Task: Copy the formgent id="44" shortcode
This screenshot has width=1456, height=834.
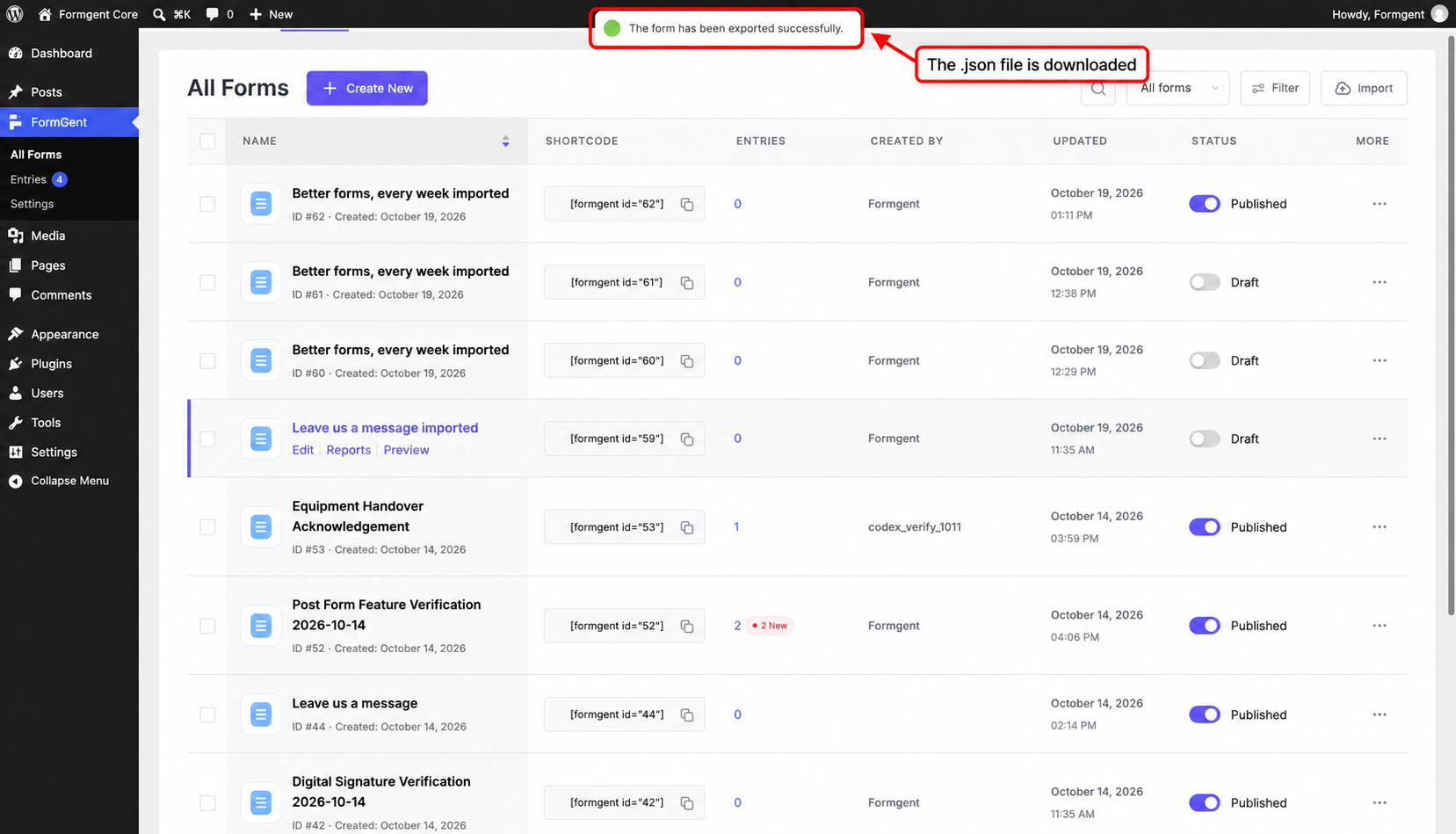Action: [687, 715]
